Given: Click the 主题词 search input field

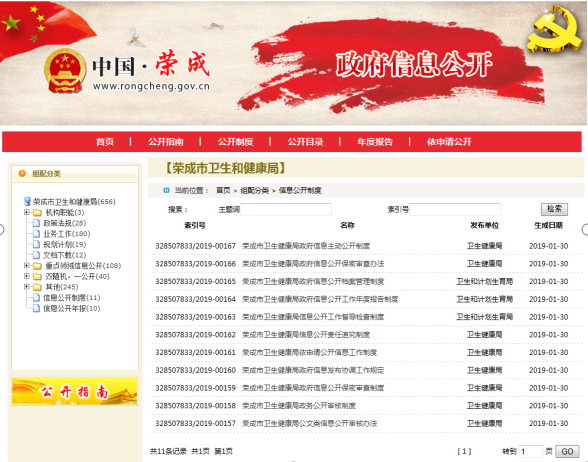Looking at the screenshot, I should [286, 209].
